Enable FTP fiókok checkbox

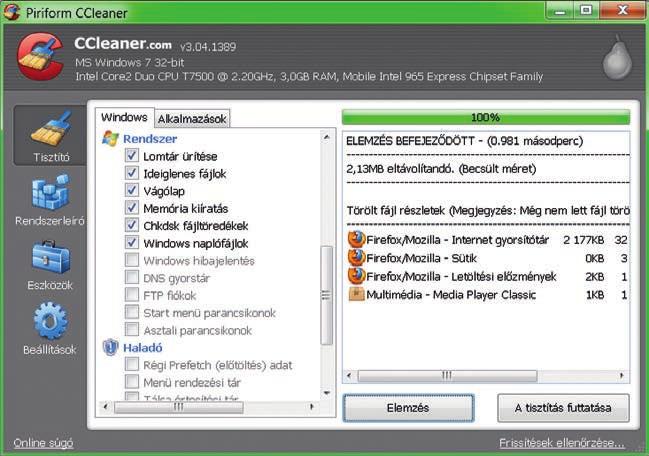click(132, 295)
